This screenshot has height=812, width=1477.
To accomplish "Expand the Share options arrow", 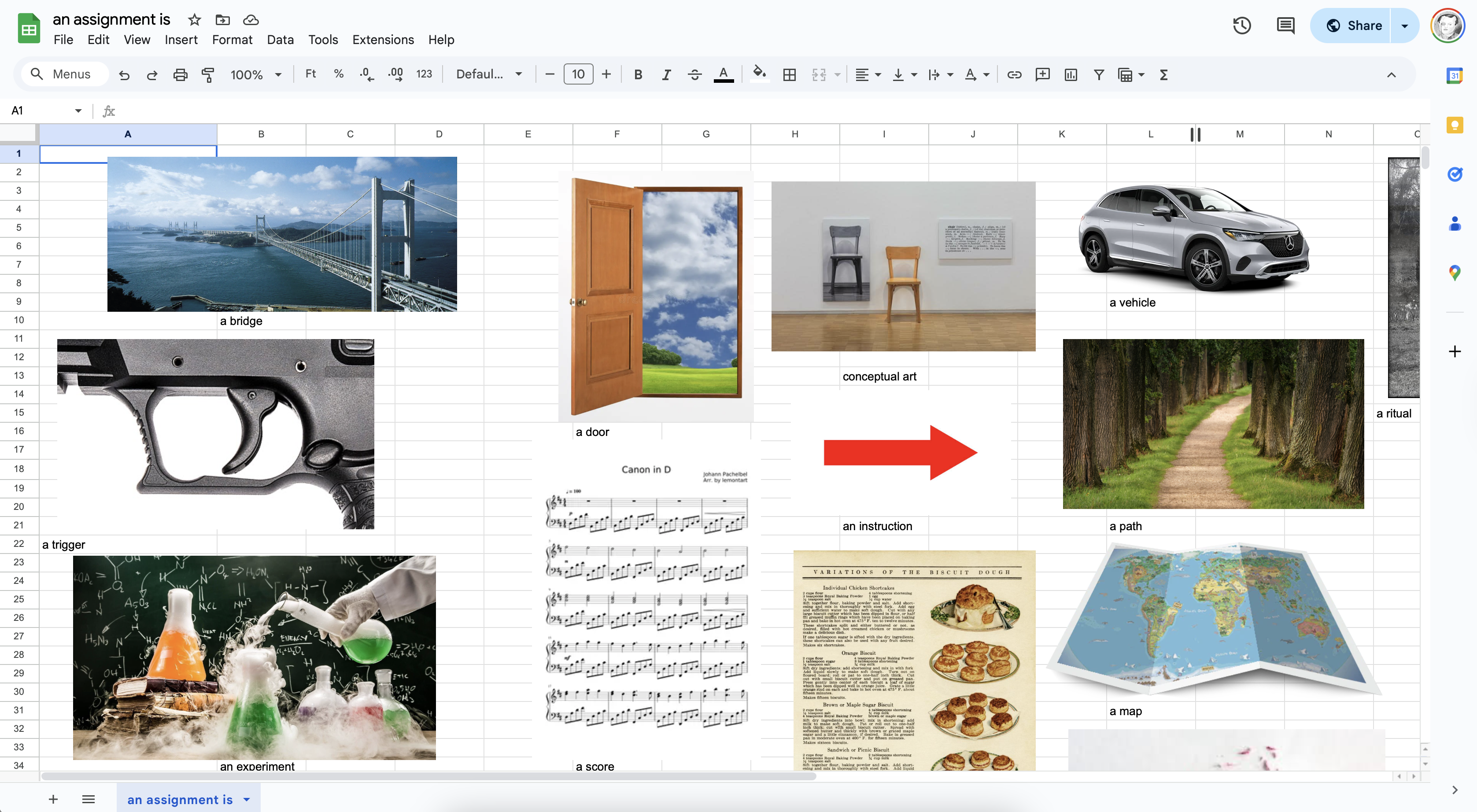I will click(1404, 26).
